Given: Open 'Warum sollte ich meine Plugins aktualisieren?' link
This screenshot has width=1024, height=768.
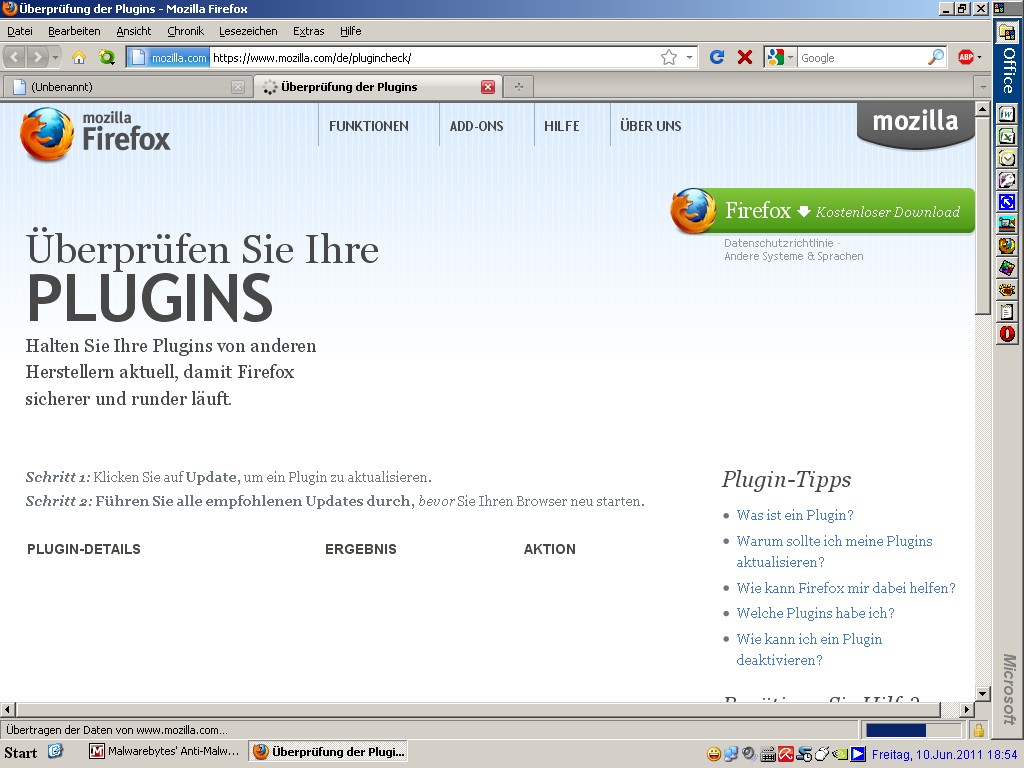Looking at the screenshot, I should click(834, 551).
